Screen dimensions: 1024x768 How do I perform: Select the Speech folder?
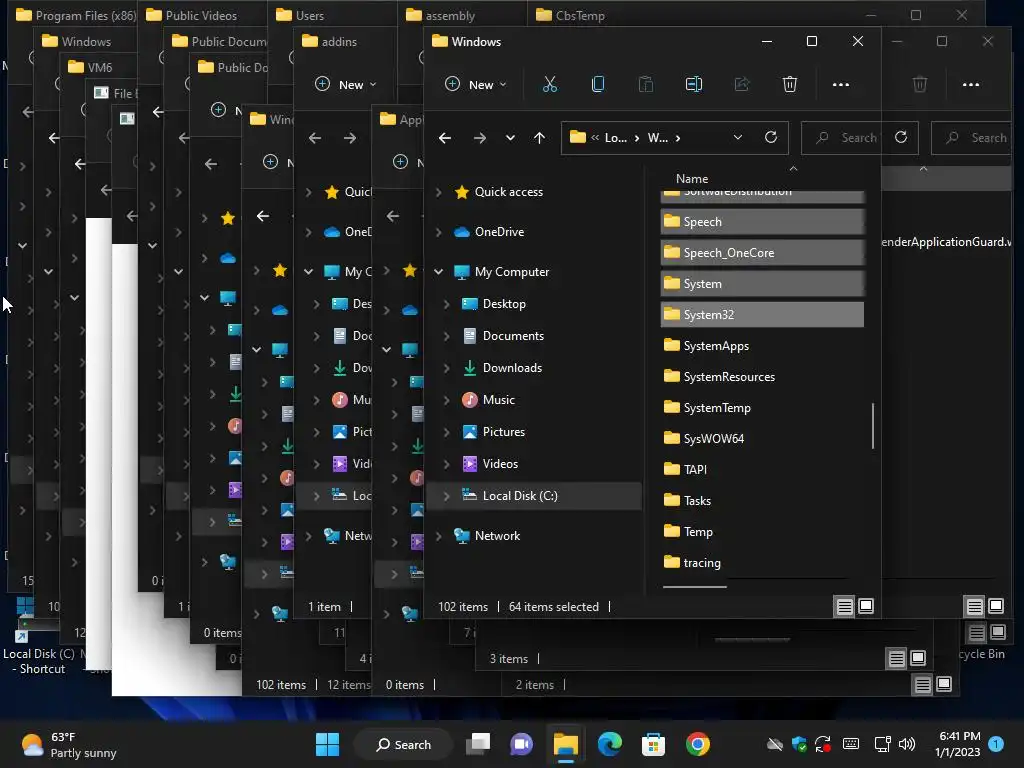(762, 222)
